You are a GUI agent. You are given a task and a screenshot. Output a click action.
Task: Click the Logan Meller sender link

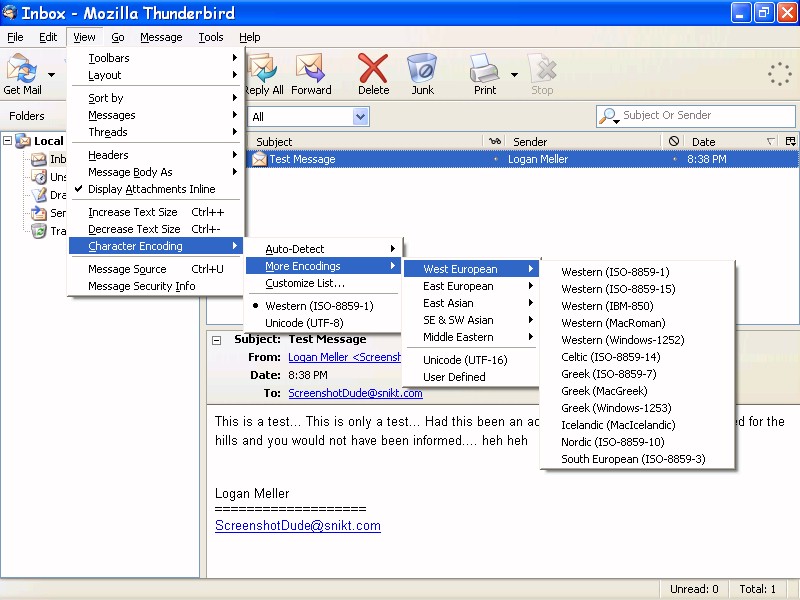pyautogui.click(x=344, y=358)
